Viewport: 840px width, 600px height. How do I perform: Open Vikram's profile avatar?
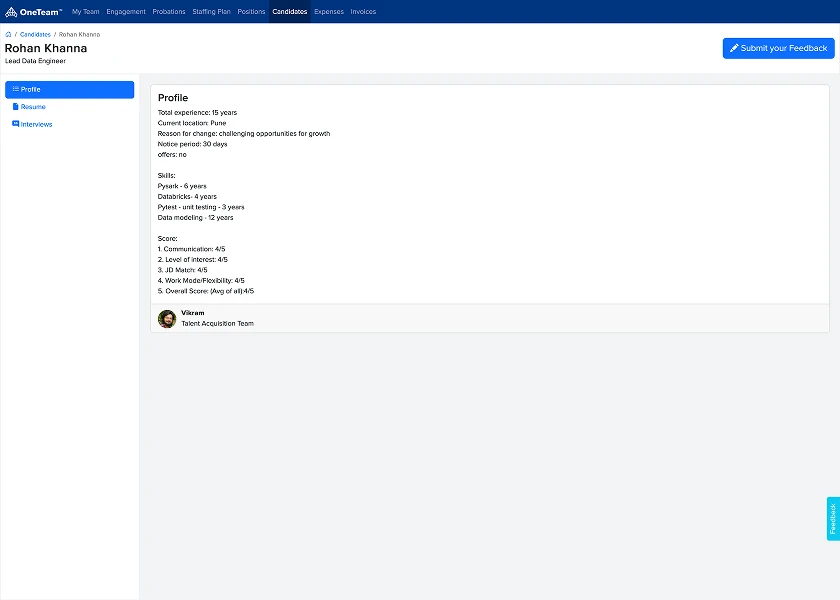(x=167, y=318)
